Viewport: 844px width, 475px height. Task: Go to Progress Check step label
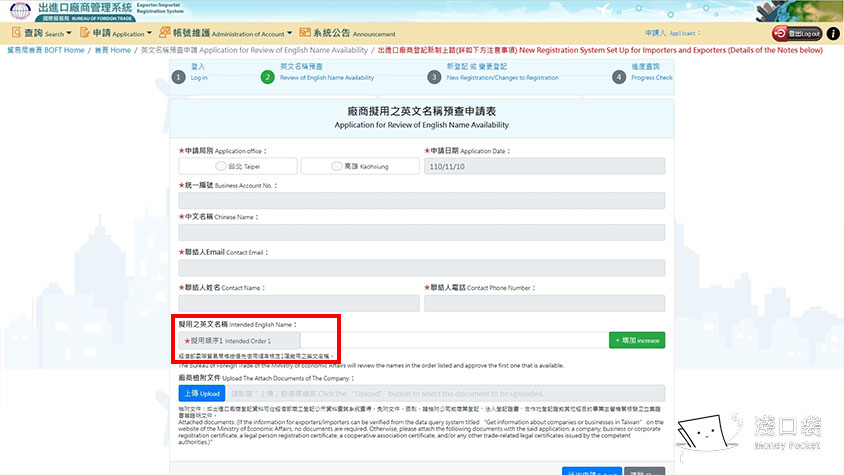(x=651, y=72)
